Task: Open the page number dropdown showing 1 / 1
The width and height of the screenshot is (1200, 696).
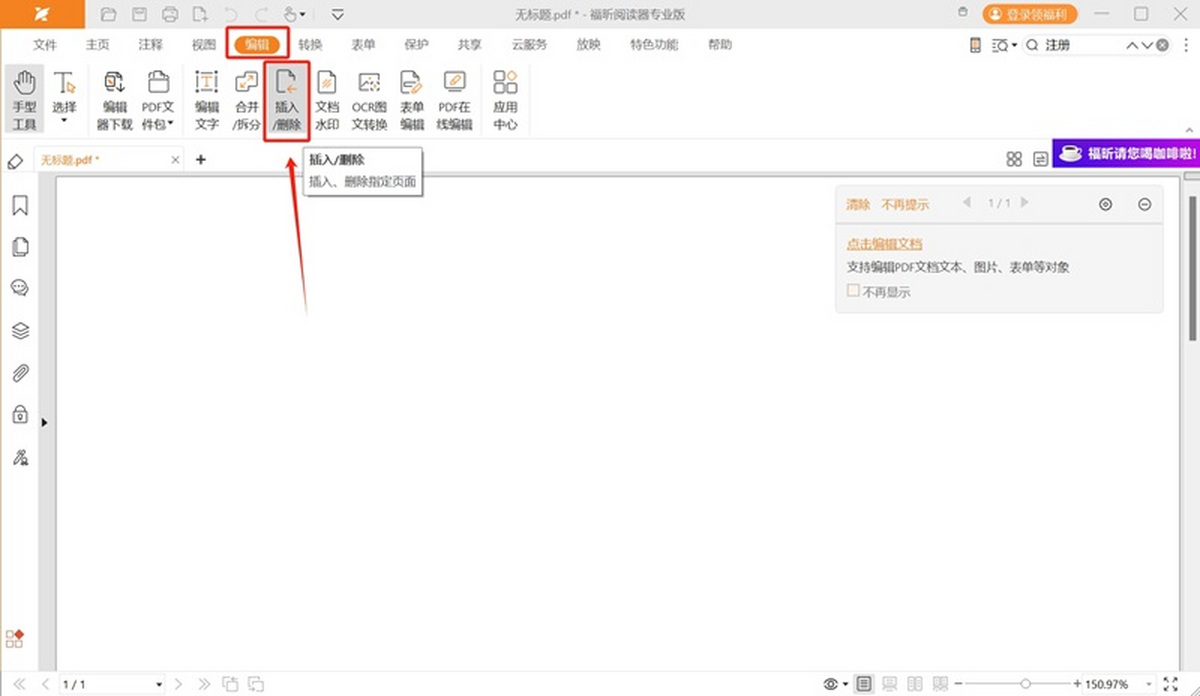Action: tap(158, 685)
